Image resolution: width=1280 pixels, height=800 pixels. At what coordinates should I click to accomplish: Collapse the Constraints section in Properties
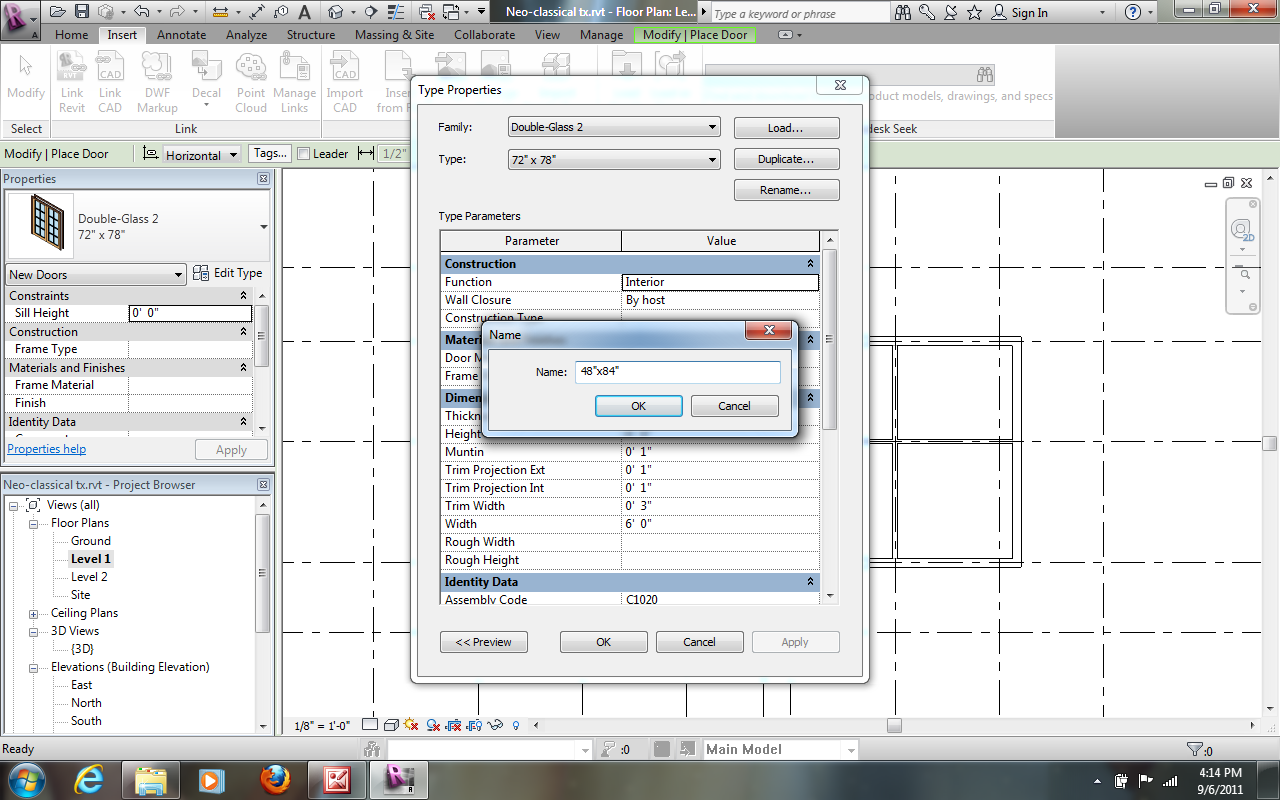[x=244, y=296]
